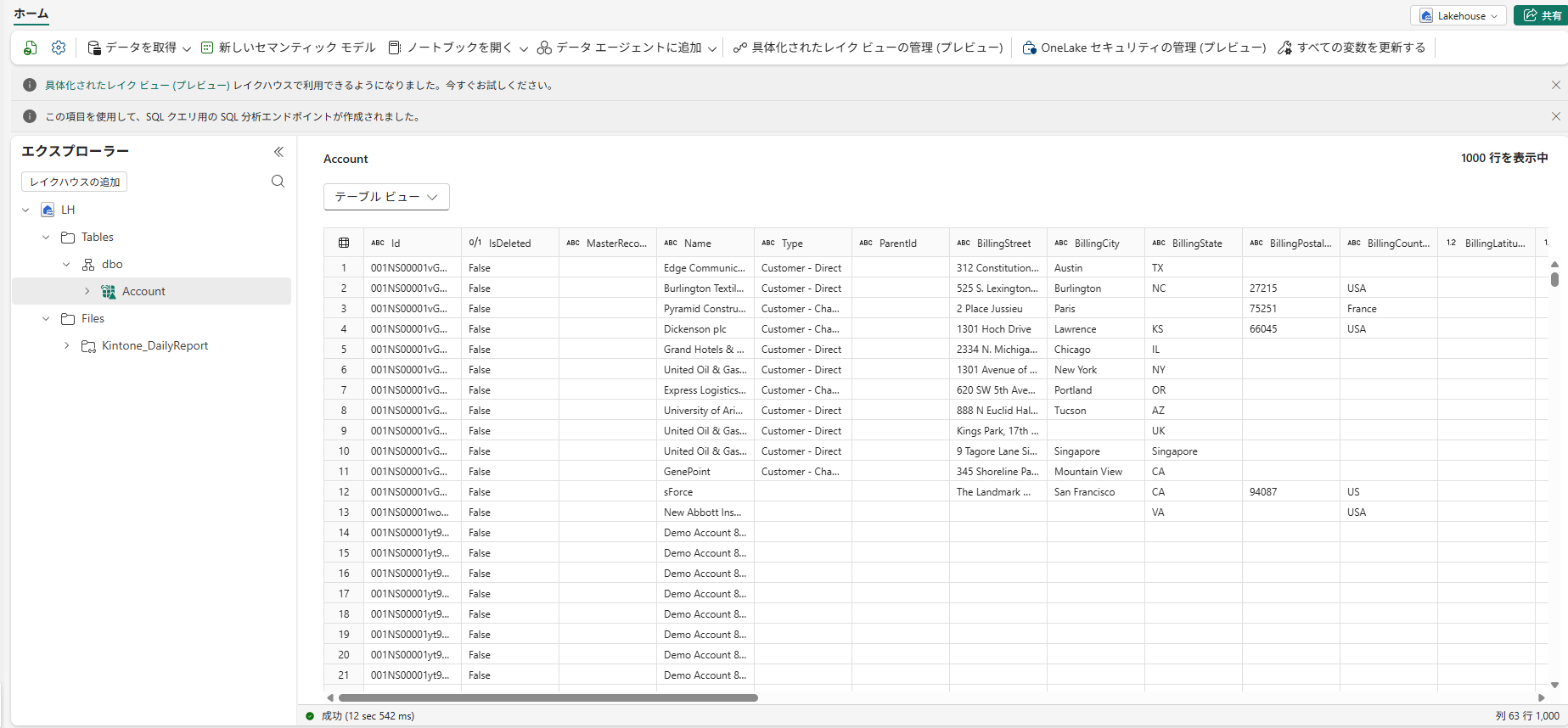
Task: Open データ エージェントに追加 dropdown
Action: (627, 48)
